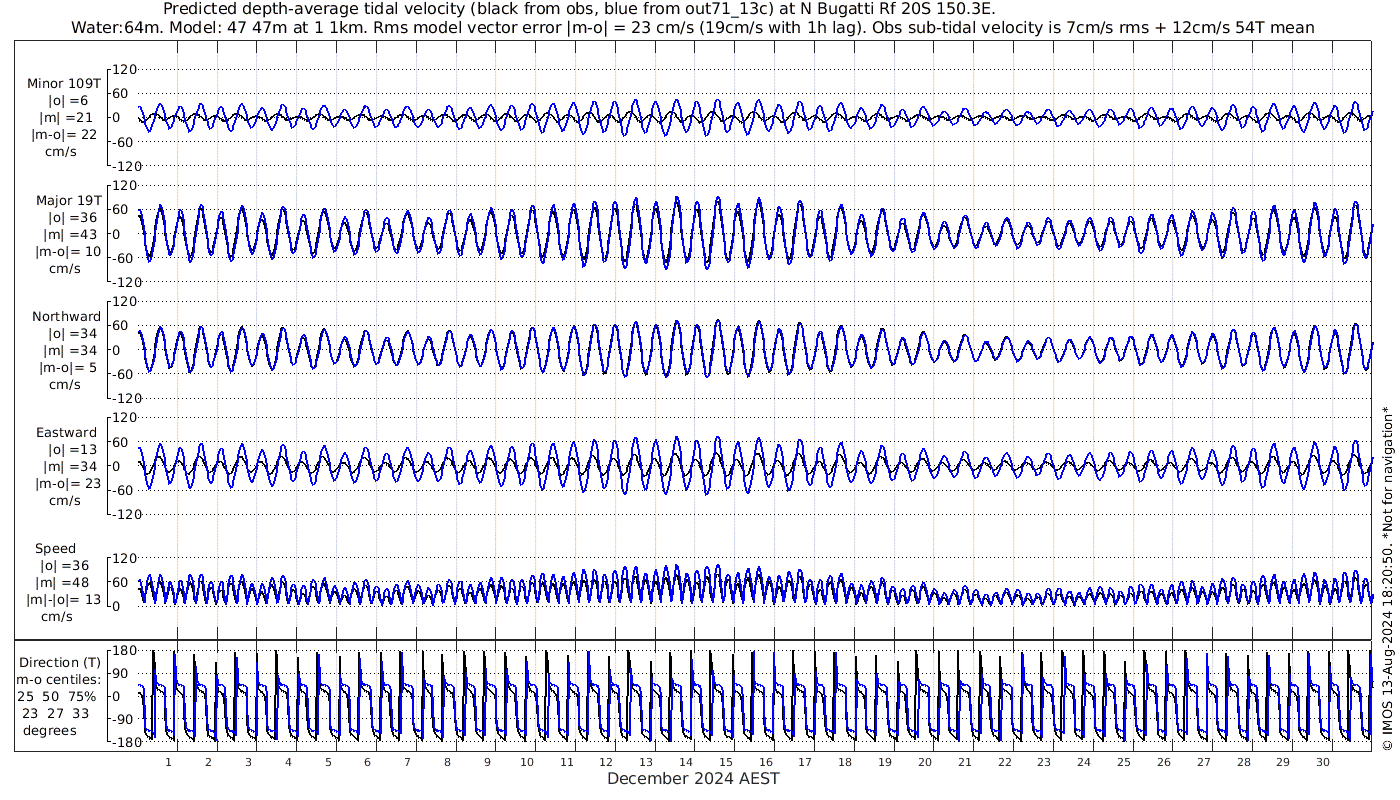The height and width of the screenshot is (800, 1400).
Task: Click day 10 on the date axis
Action: tap(526, 762)
